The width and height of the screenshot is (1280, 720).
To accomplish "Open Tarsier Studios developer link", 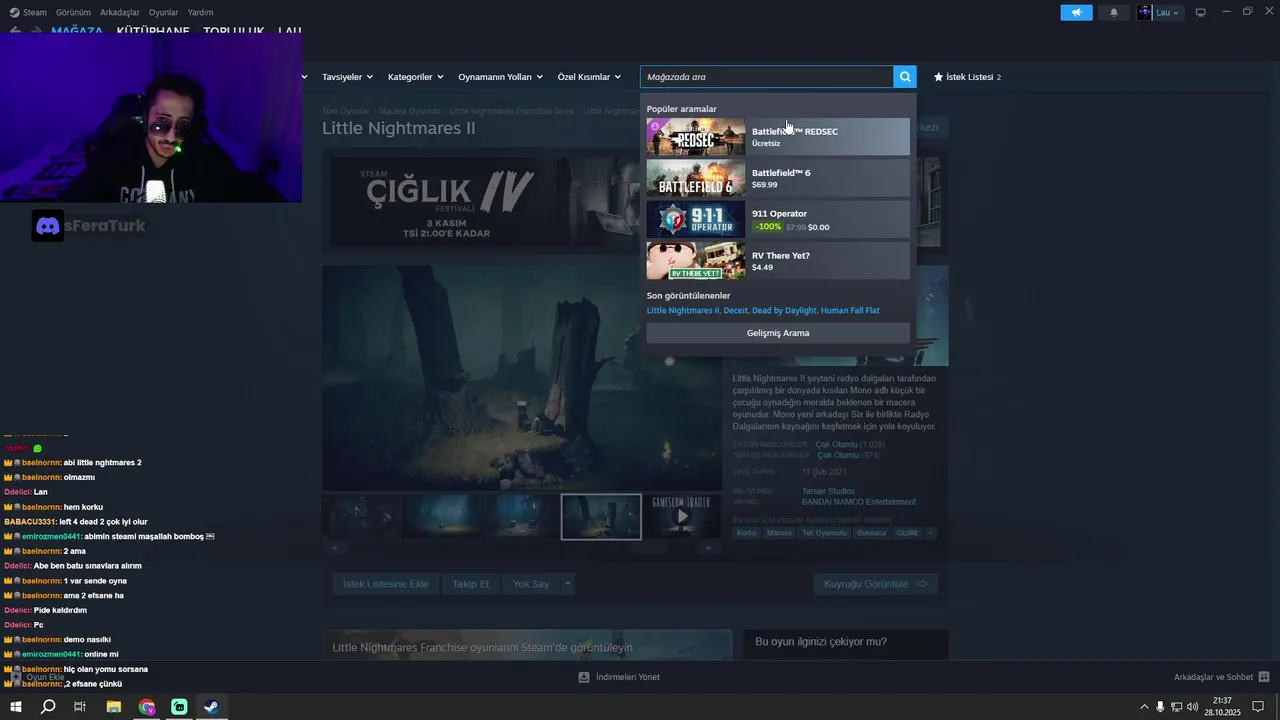I will pyautogui.click(x=828, y=491).
